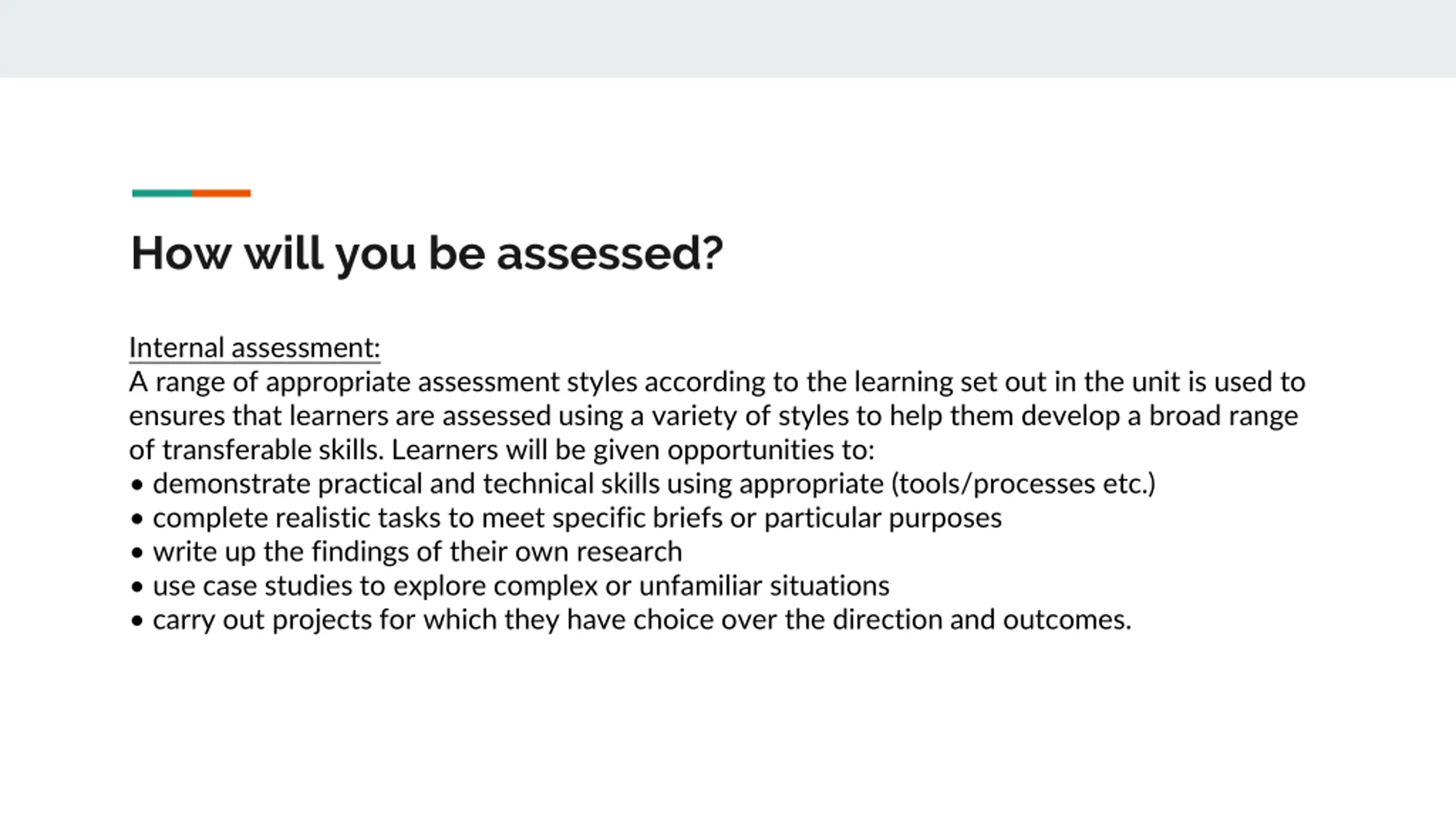Click the '(tools/processes etc.)' text
The image size is (1456, 819).
1023,485
